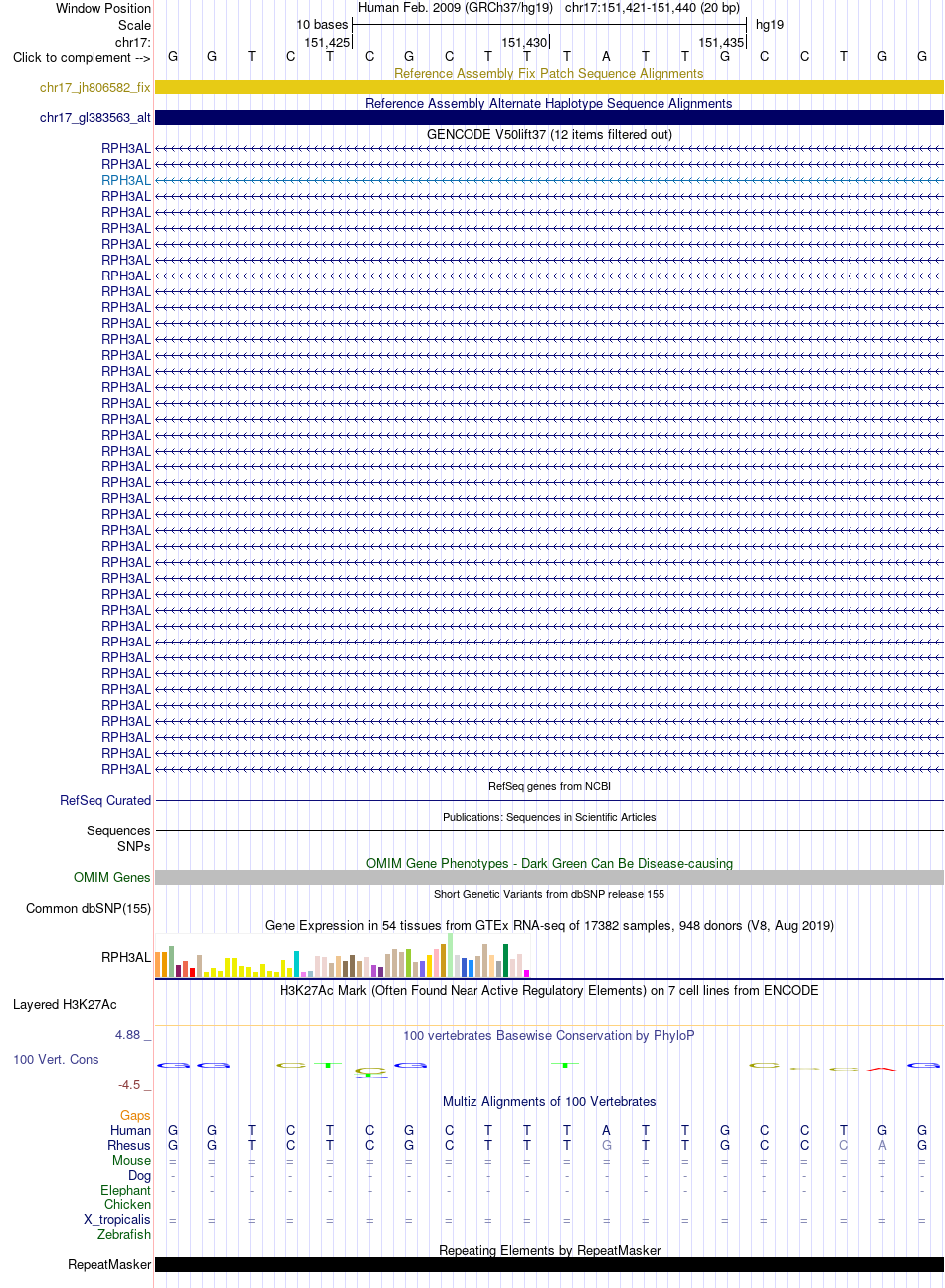Click the magenta bar ending the GTEx chart
The width and height of the screenshot is (945, 1288).
point(526,973)
